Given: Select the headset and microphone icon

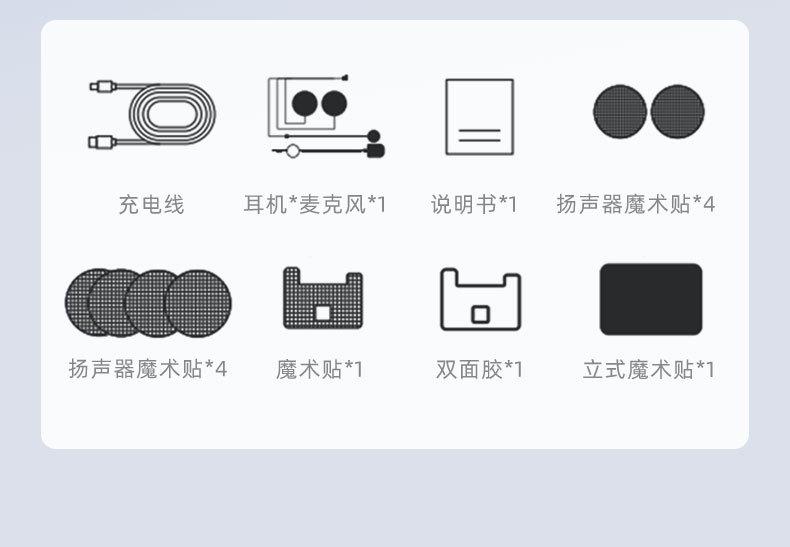Looking at the screenshot, I should click(326, 116).
